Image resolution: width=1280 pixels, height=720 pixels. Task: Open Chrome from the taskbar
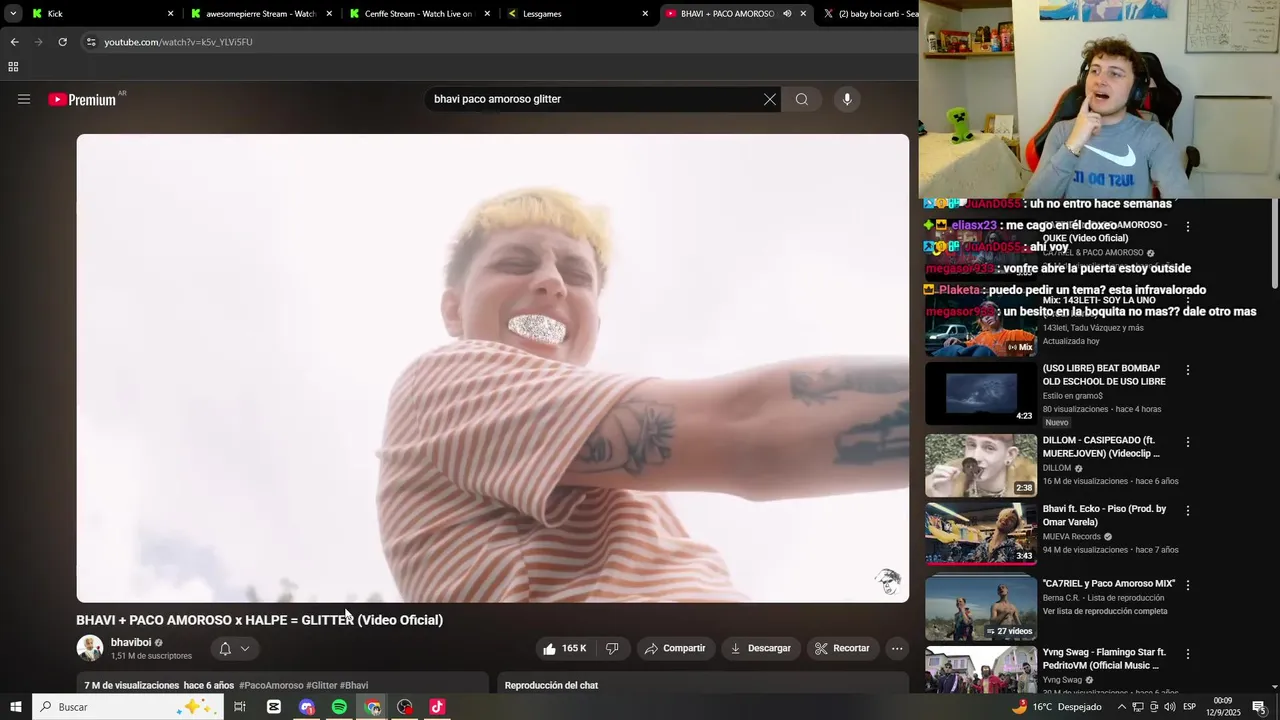[373, 707]
